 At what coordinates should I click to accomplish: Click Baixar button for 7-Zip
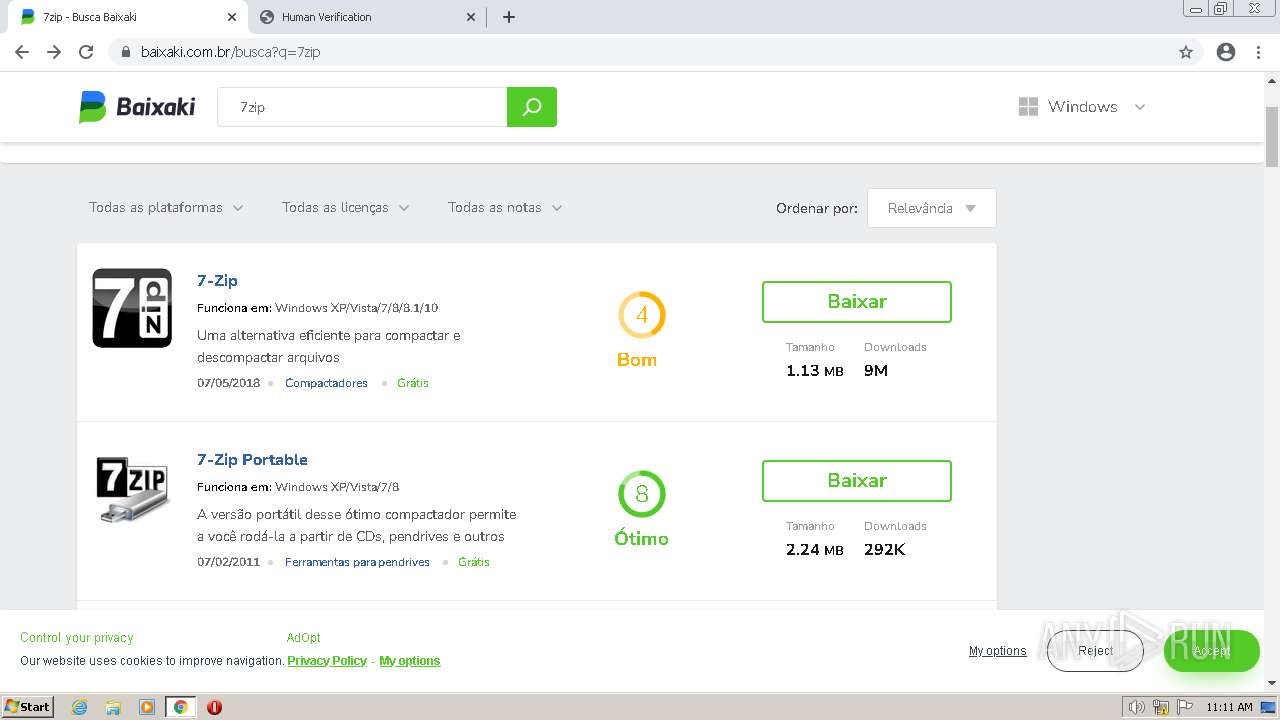coord(857,302)
